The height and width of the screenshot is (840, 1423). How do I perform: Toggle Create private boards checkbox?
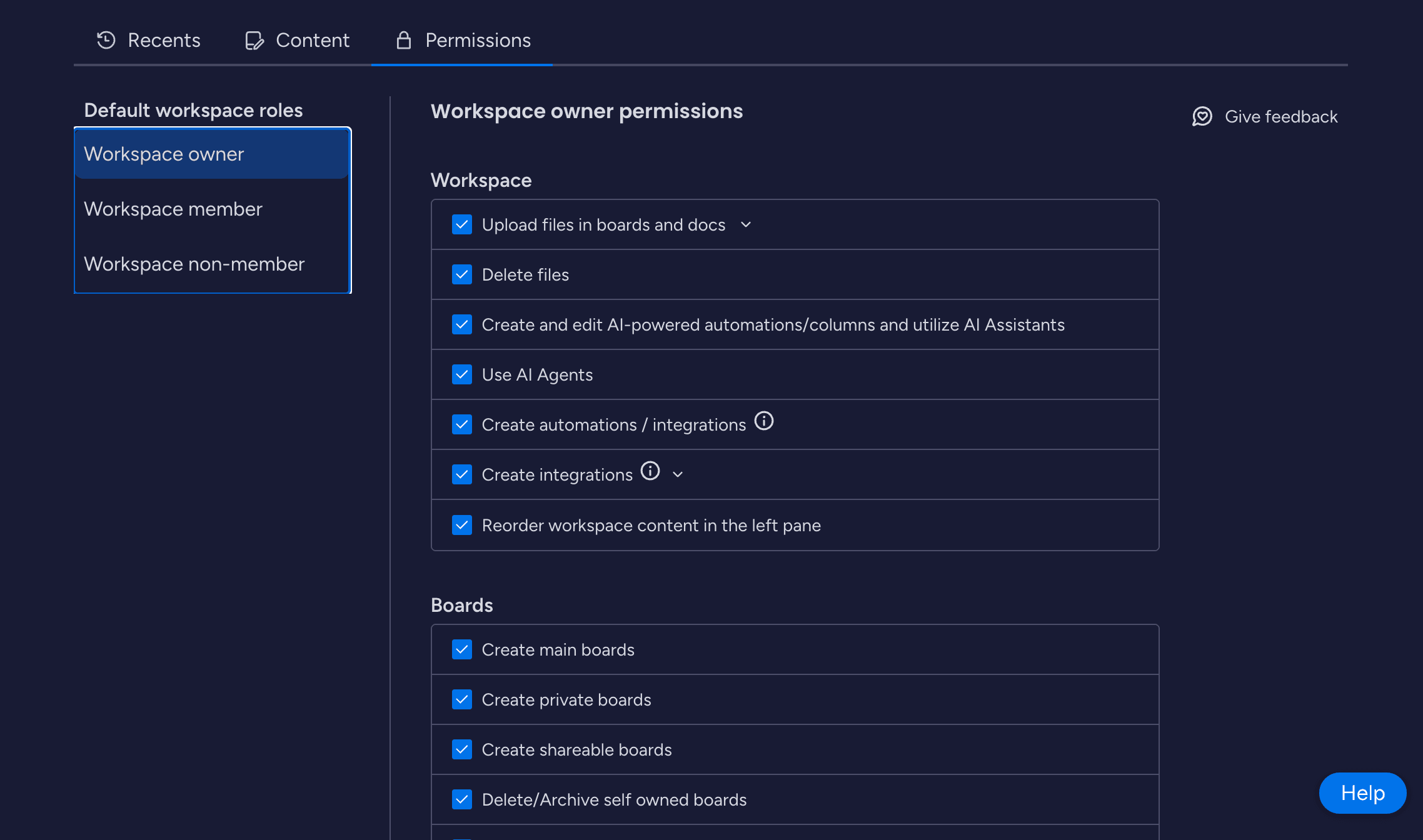click(462, 699)
